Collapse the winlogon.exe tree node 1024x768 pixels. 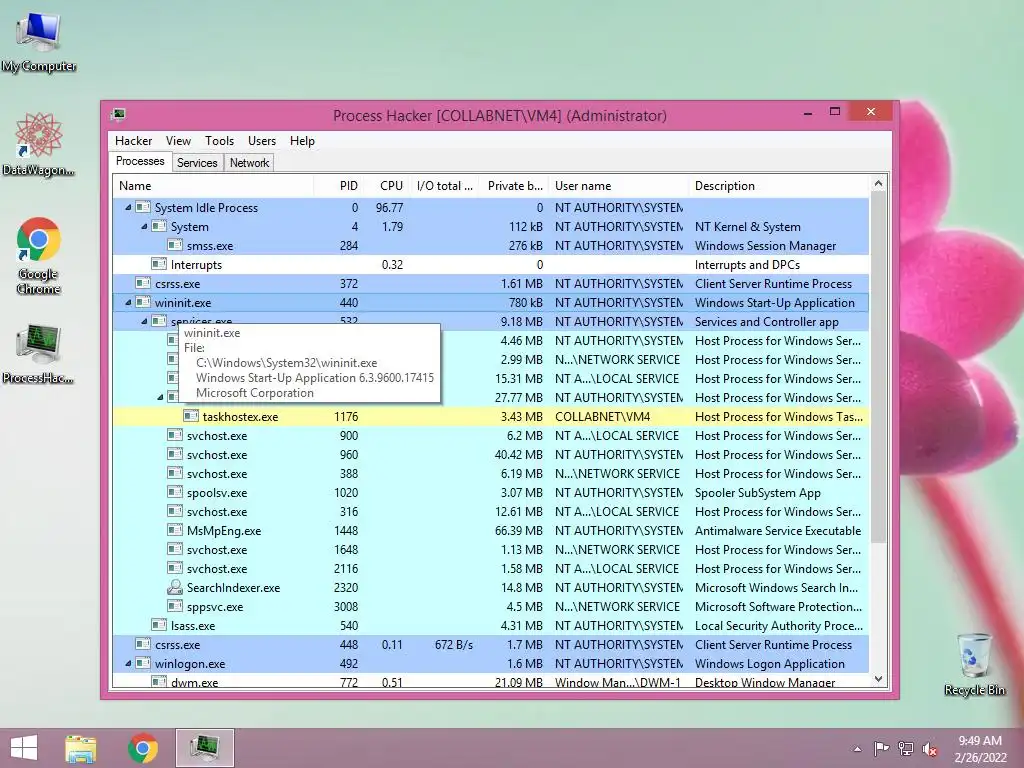128,664
